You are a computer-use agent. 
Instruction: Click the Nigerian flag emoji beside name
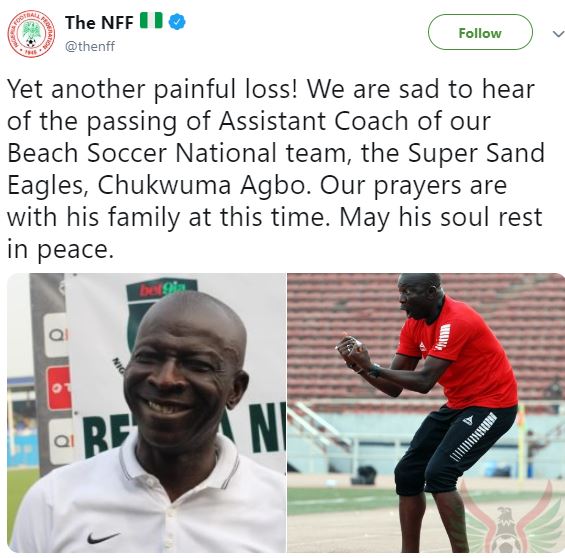[151, 21]
